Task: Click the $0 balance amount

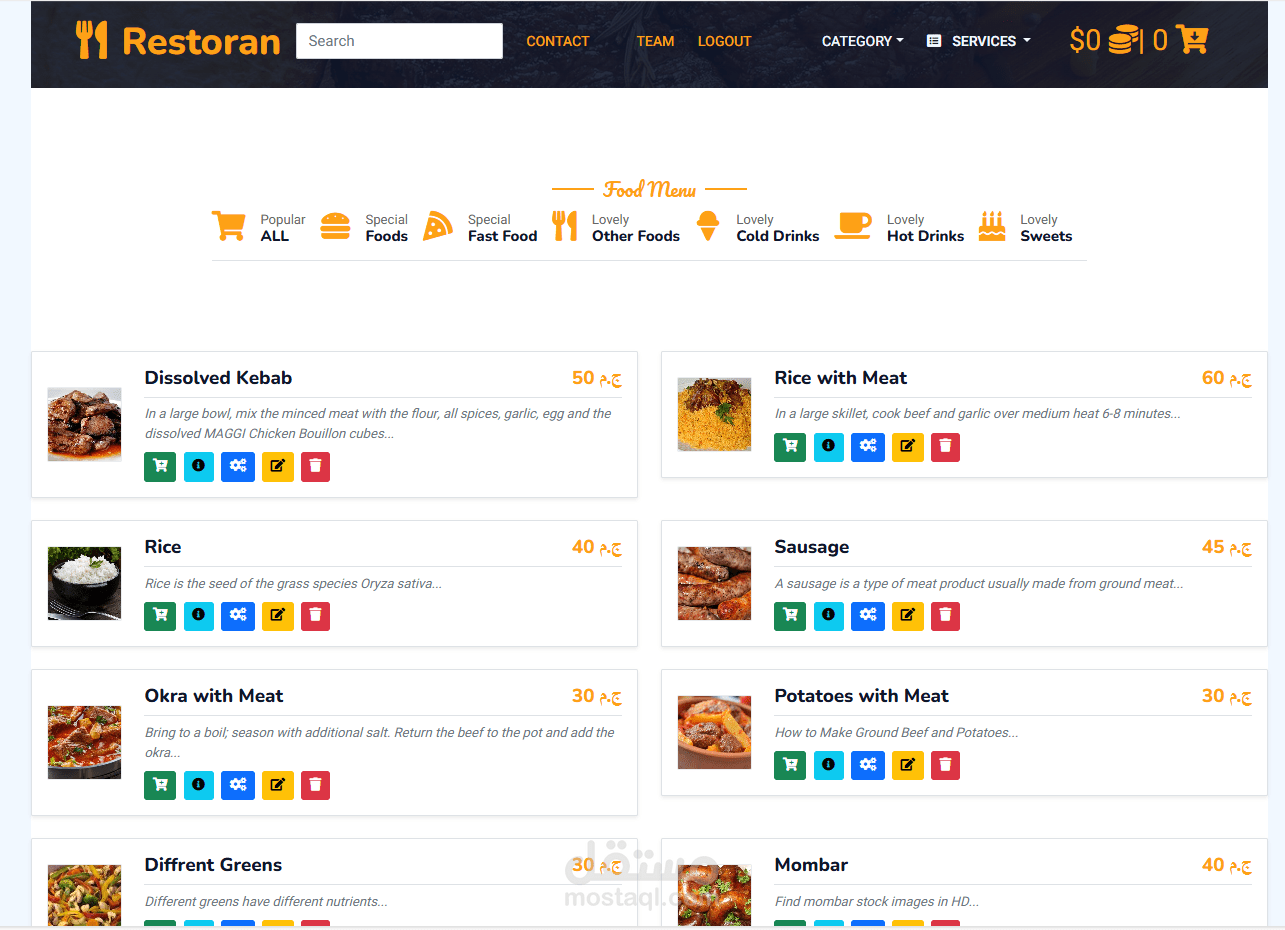Action: tap(1085, 40)
